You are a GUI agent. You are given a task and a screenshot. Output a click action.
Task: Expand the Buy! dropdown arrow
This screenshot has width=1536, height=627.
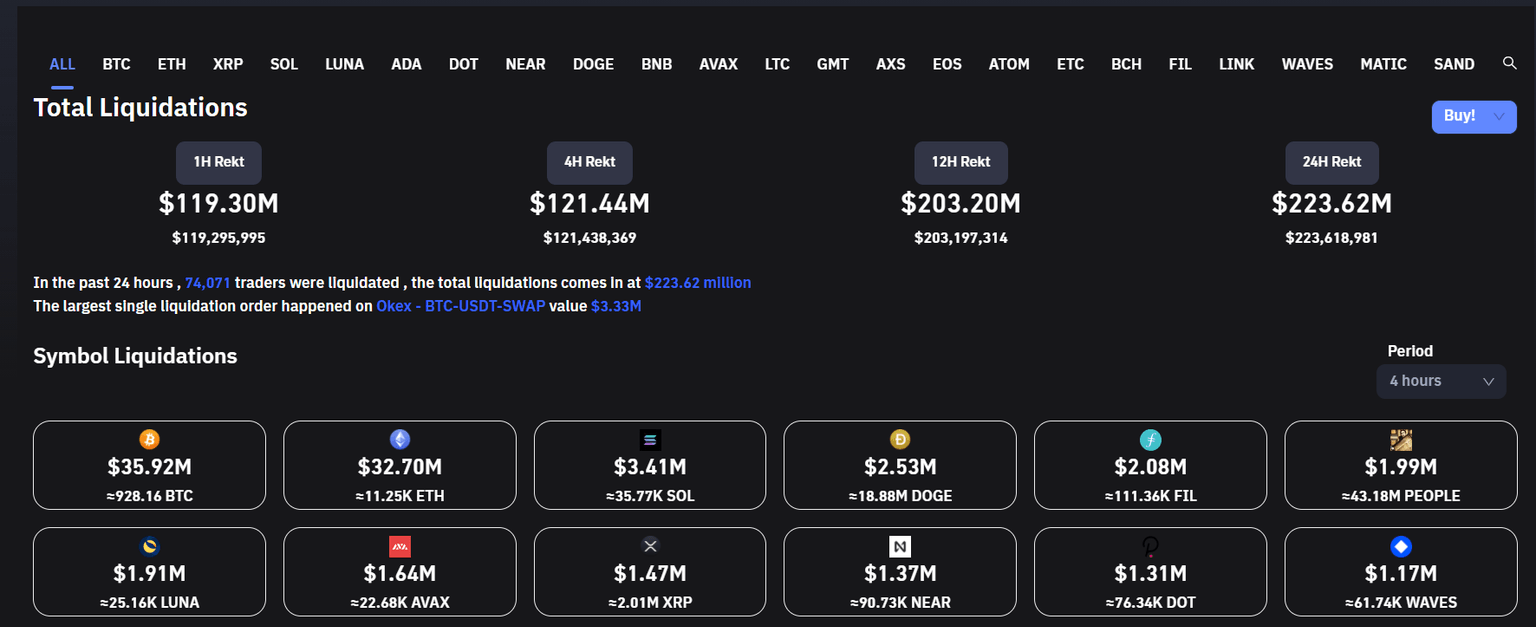pos(1498,117)
